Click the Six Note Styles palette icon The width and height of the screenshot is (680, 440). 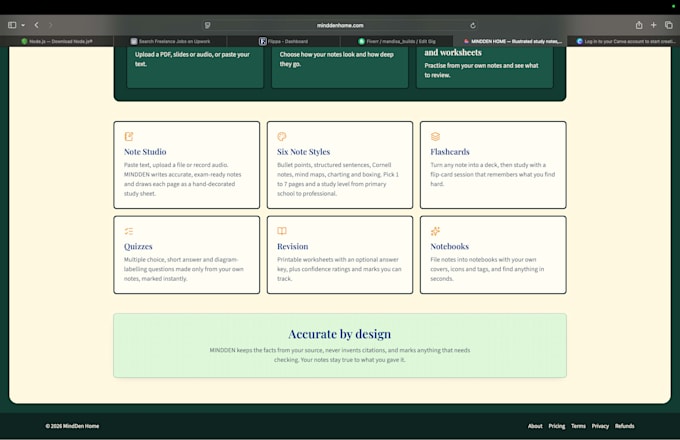(282, 137)
